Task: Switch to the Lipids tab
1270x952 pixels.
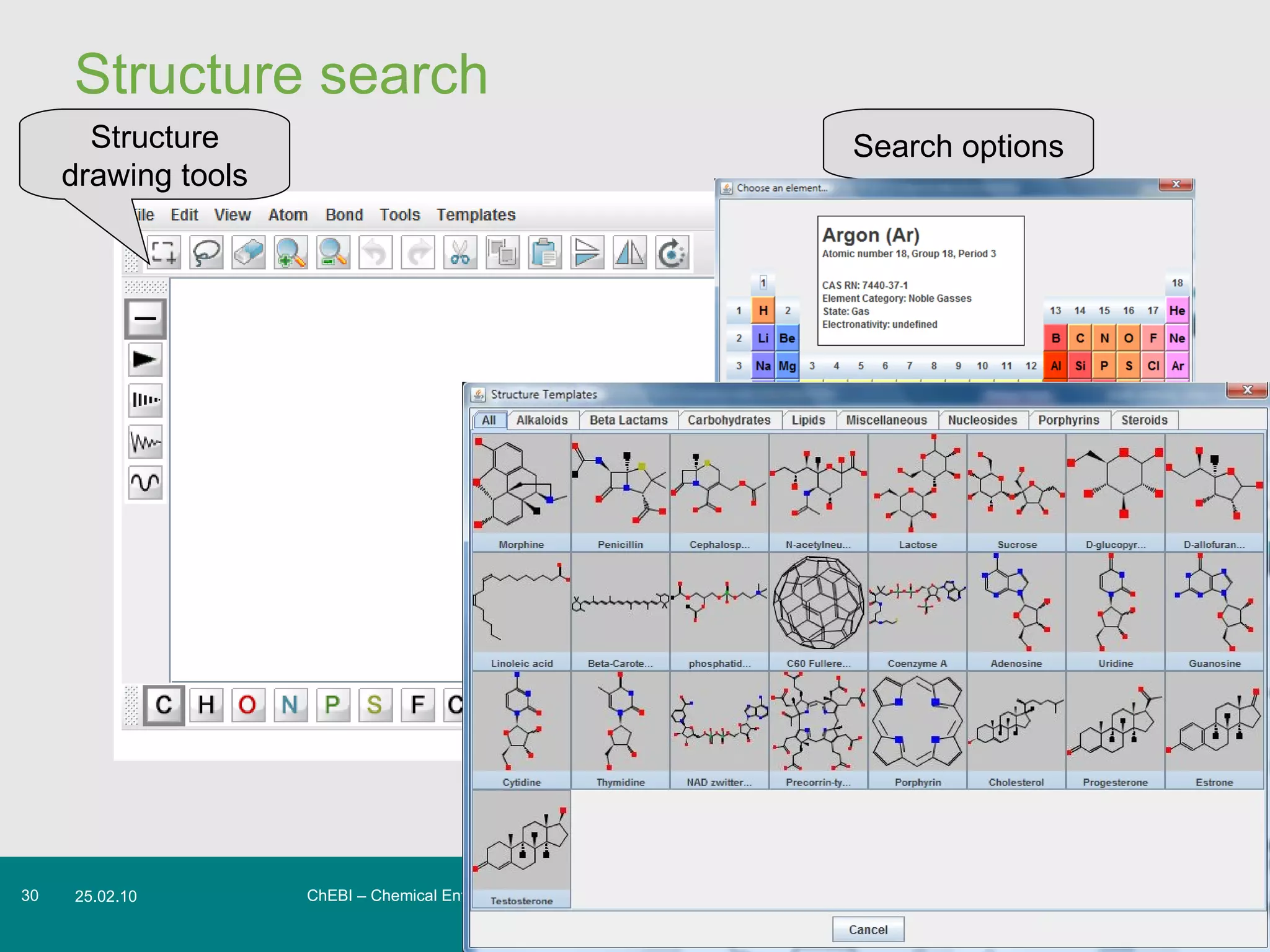Action: click(809, 420)
